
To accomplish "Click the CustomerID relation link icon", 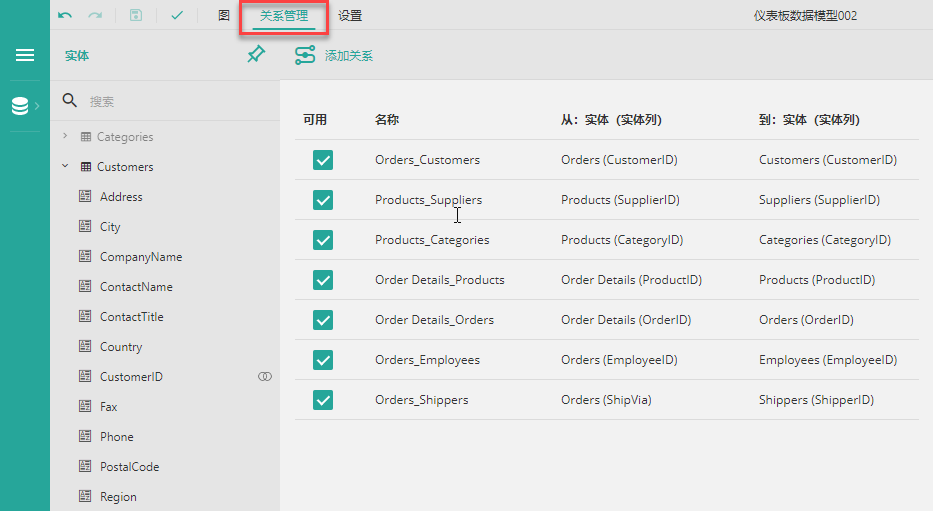I will coord(265,377).
